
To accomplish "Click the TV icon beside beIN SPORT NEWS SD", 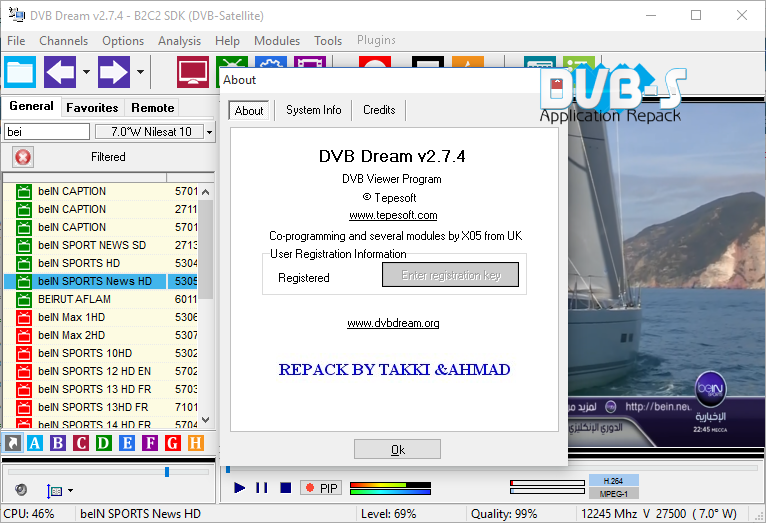I will (x=23, y=245).
